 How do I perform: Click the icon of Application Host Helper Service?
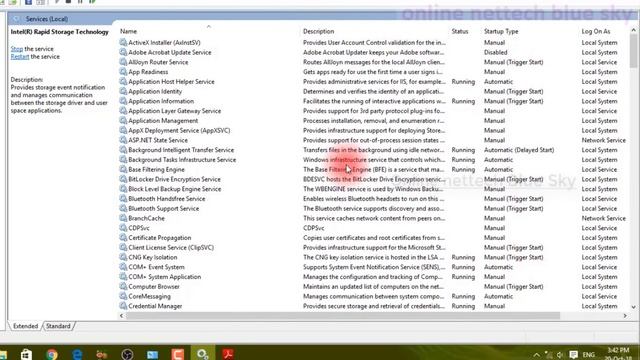tap(123, 82)
